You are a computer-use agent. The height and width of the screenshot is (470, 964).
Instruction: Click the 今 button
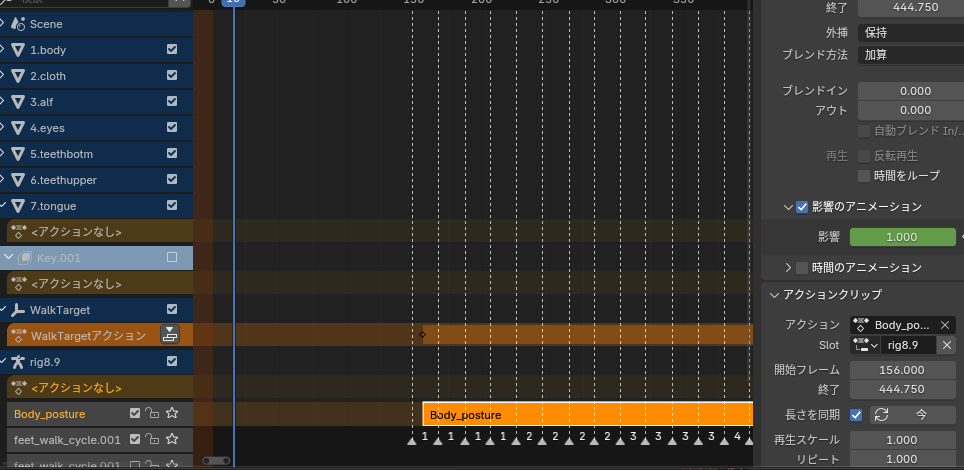coord(921,415)
